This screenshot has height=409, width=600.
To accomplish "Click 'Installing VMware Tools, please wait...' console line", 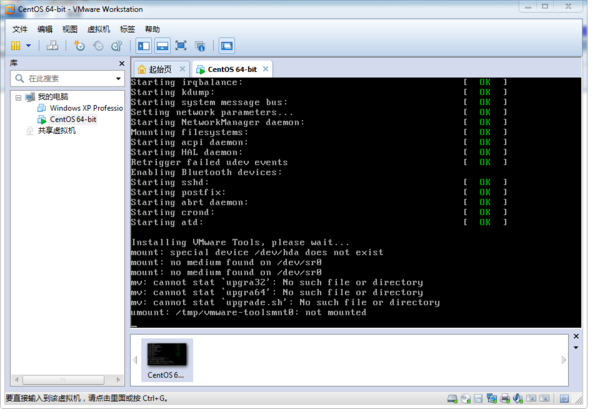I will pyautogui.click(x=240, y=243).
